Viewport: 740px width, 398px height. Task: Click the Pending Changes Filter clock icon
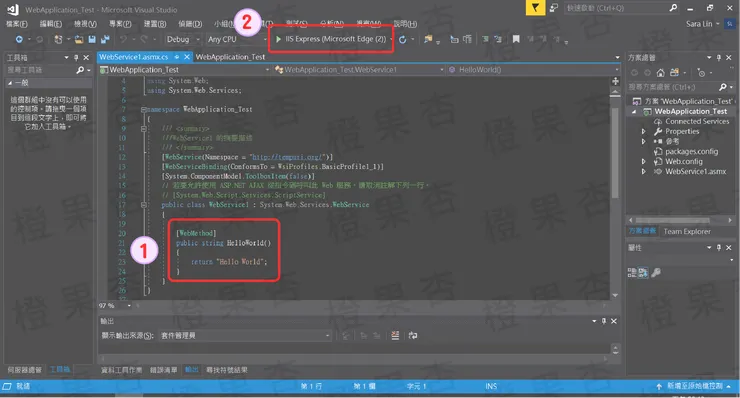[x=701, y=73]
